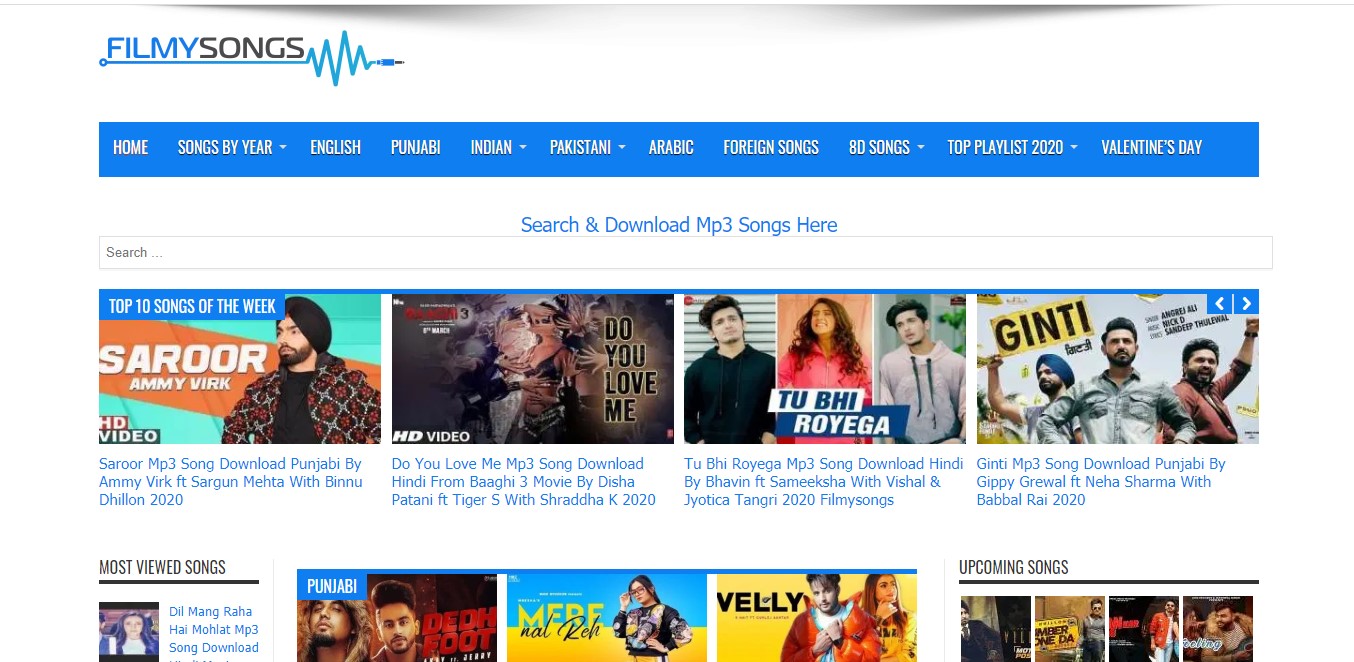
Task: Expand the Top Playlist 2020 menu
Action: tap(1012, 148)
